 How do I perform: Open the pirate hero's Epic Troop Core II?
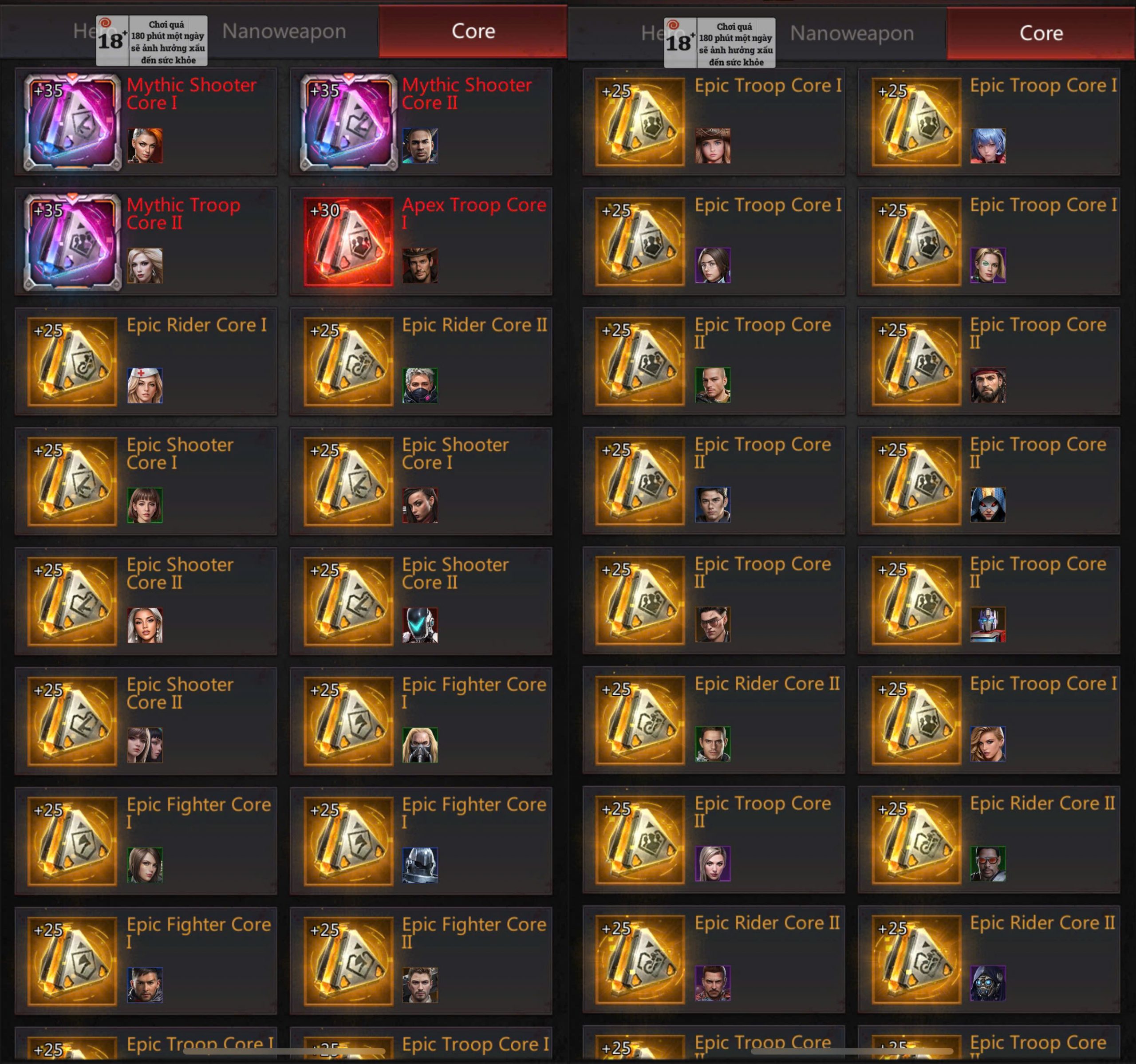pyautogui.click(x=989, y=361)
